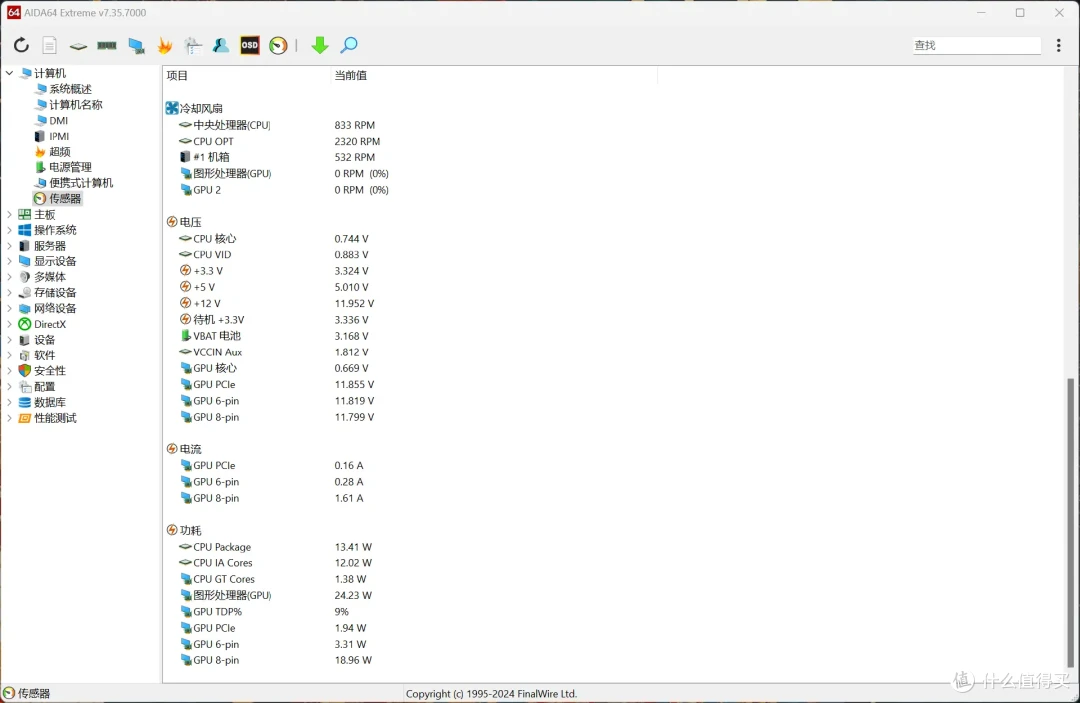Viewport: 1080px width, 703px height.
Task: Select 数据库 in the tree
Action: click(50, 403)
